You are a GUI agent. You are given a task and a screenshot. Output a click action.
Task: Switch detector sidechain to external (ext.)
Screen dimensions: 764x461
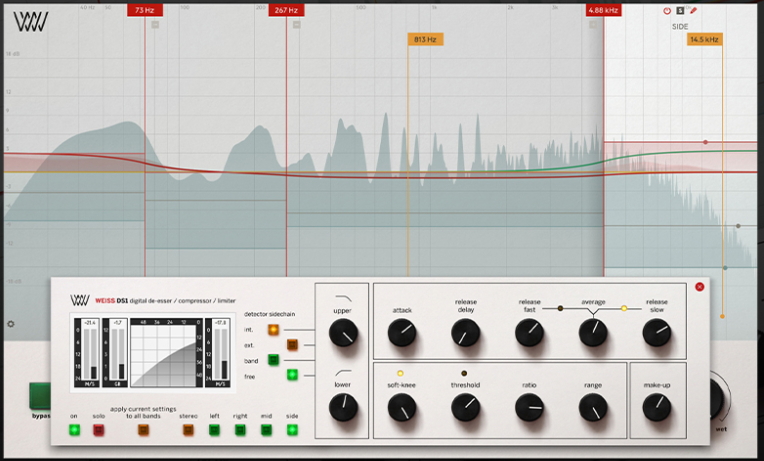[x=292, y=344]
